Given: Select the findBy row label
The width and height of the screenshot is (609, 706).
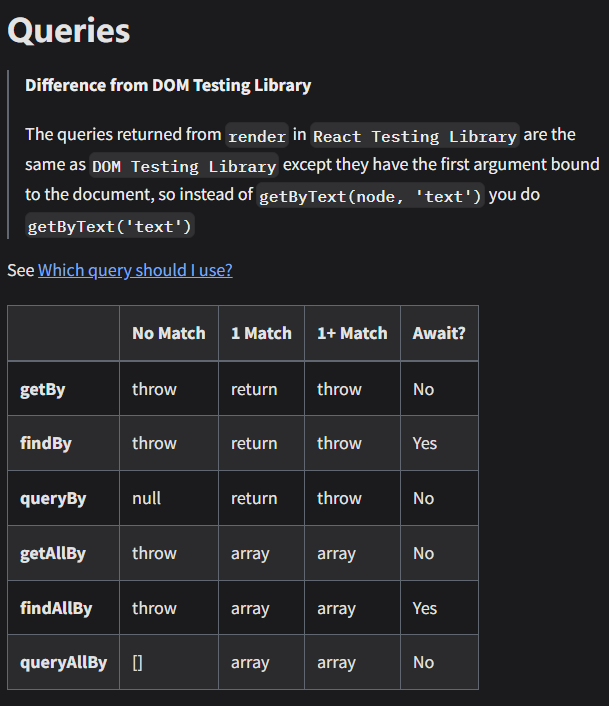Looking at the screenshot, I should 46,443.
